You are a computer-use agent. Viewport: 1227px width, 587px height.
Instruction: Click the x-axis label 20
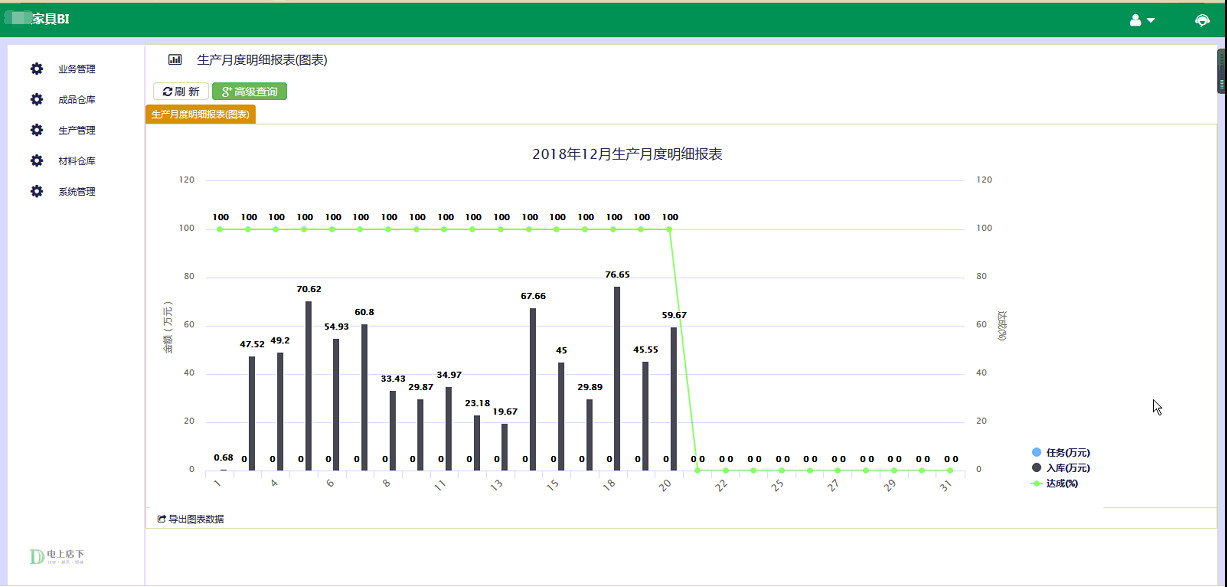click(666, 484)
